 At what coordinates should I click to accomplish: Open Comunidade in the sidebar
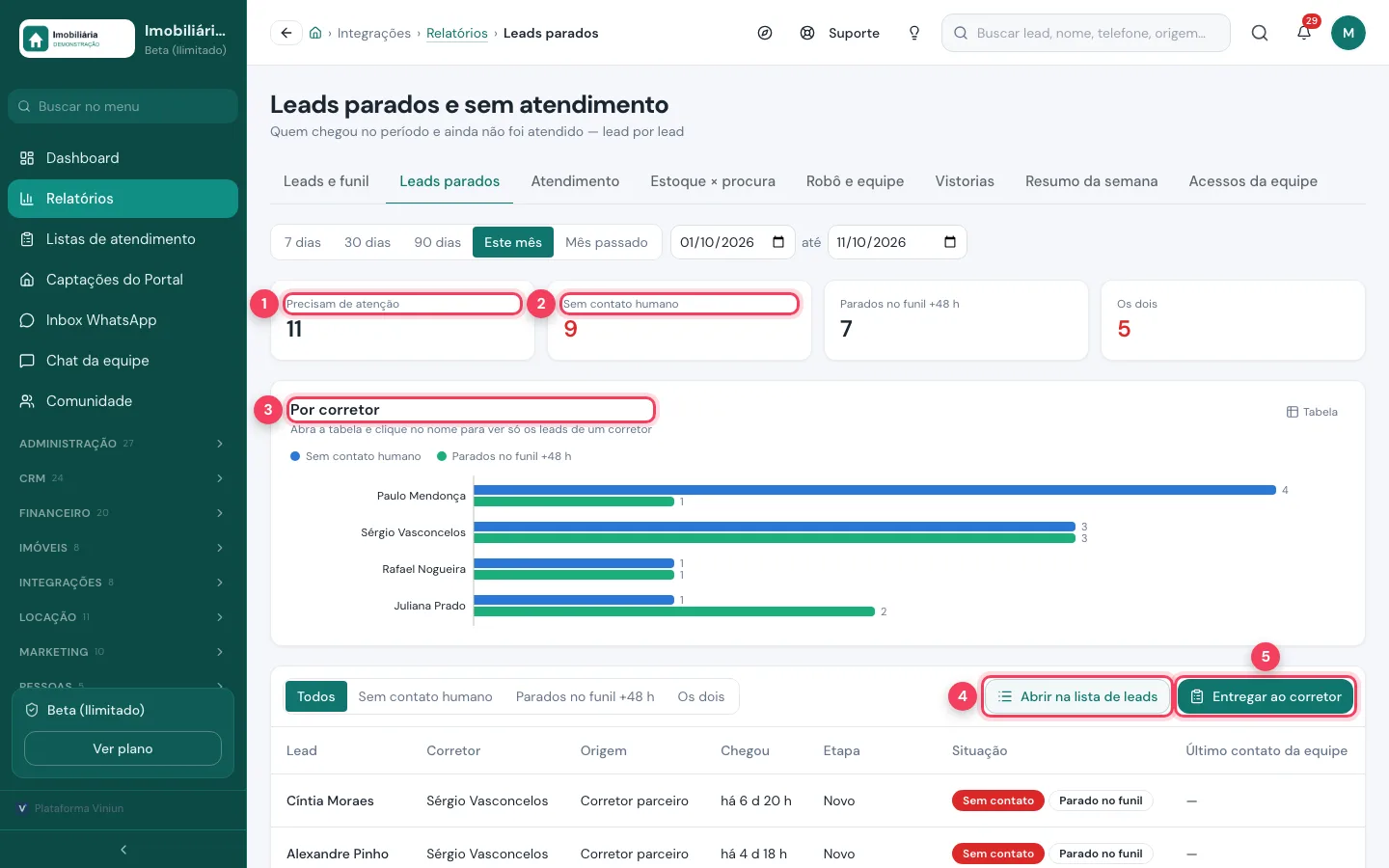123,401
